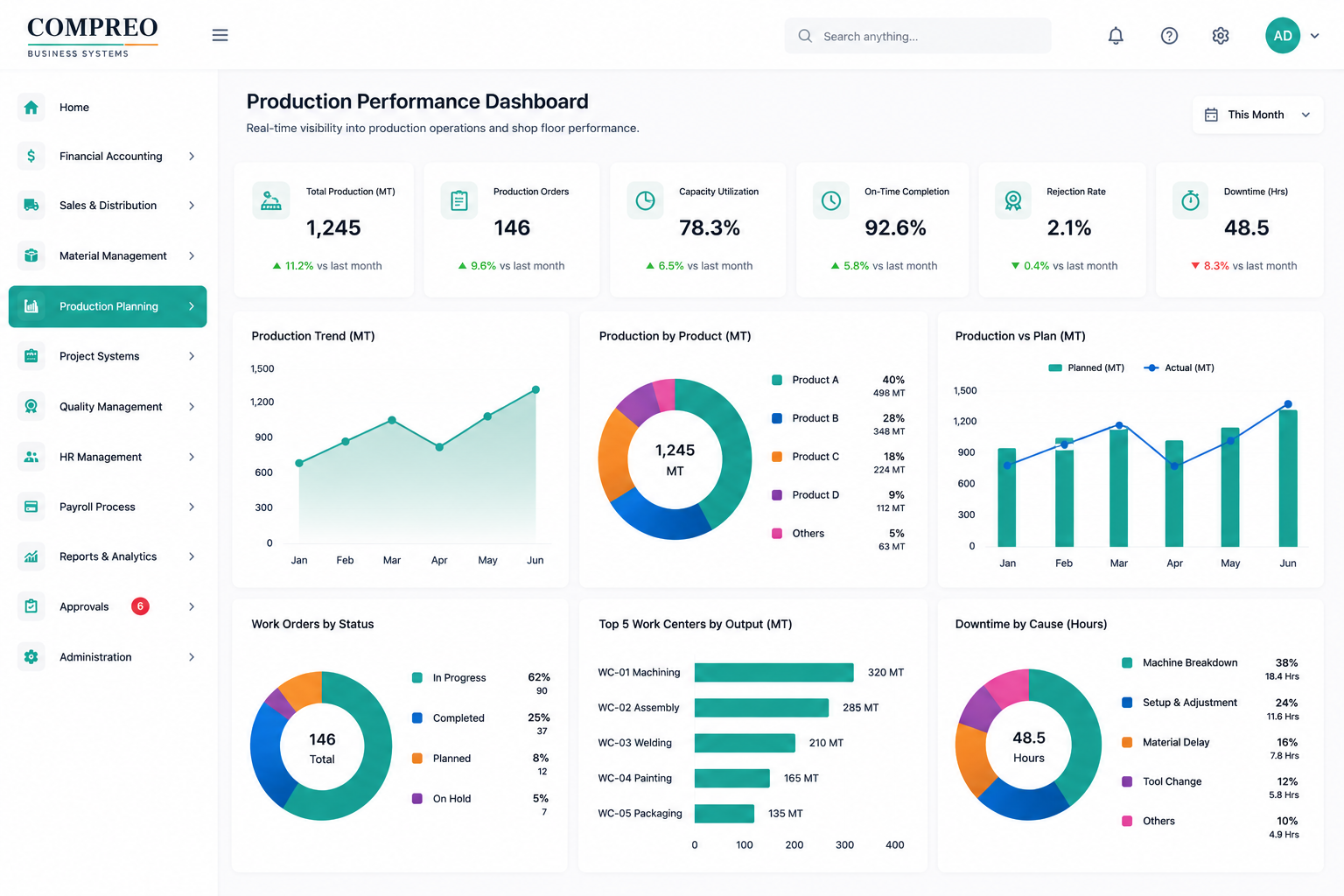Click the "8.3%" downtime change text
Screen dimensions: 1344x896
tap(1216, 265)
